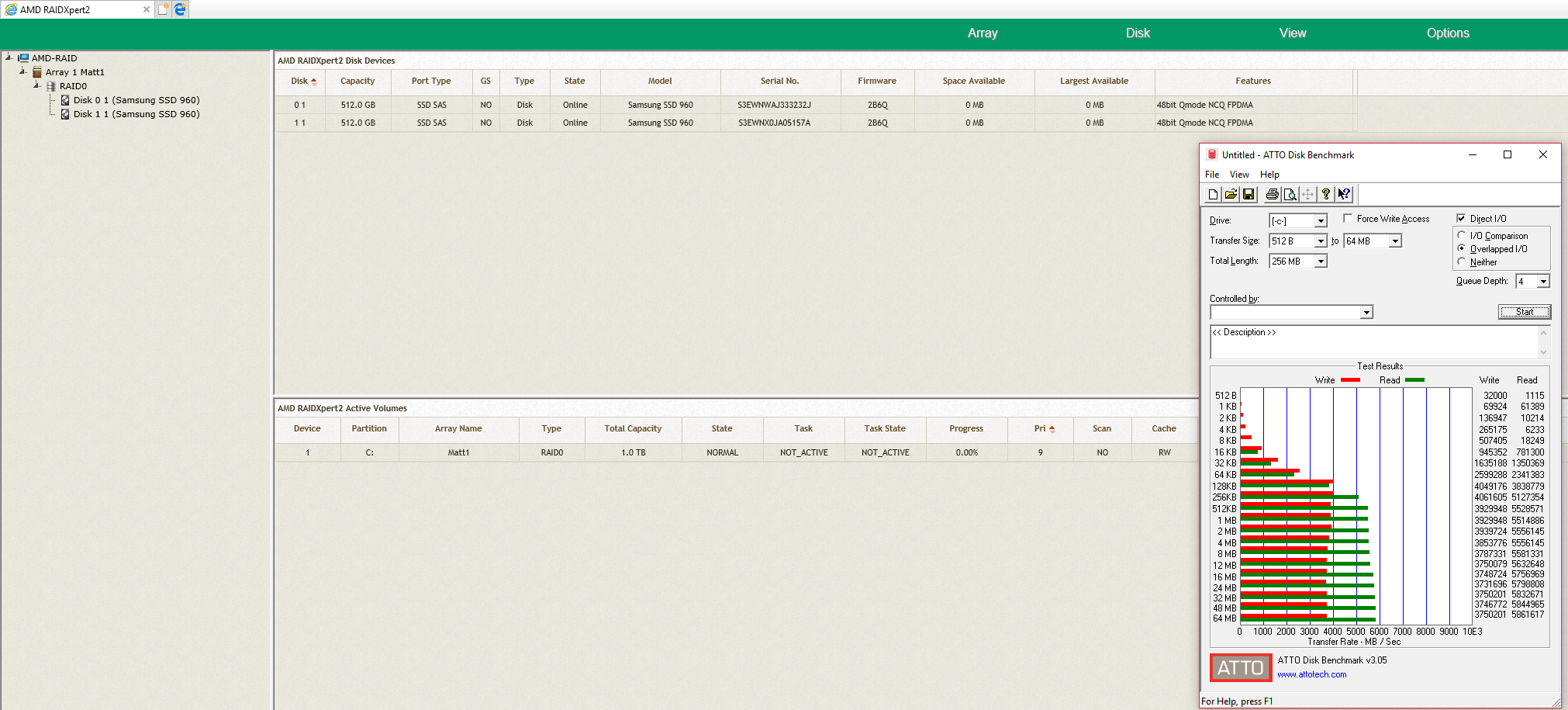Screen dimensions: 1568x710
Task: Click the RAID0 volume icon in tree
Action: pyautogui.click(x=51, y=86)
